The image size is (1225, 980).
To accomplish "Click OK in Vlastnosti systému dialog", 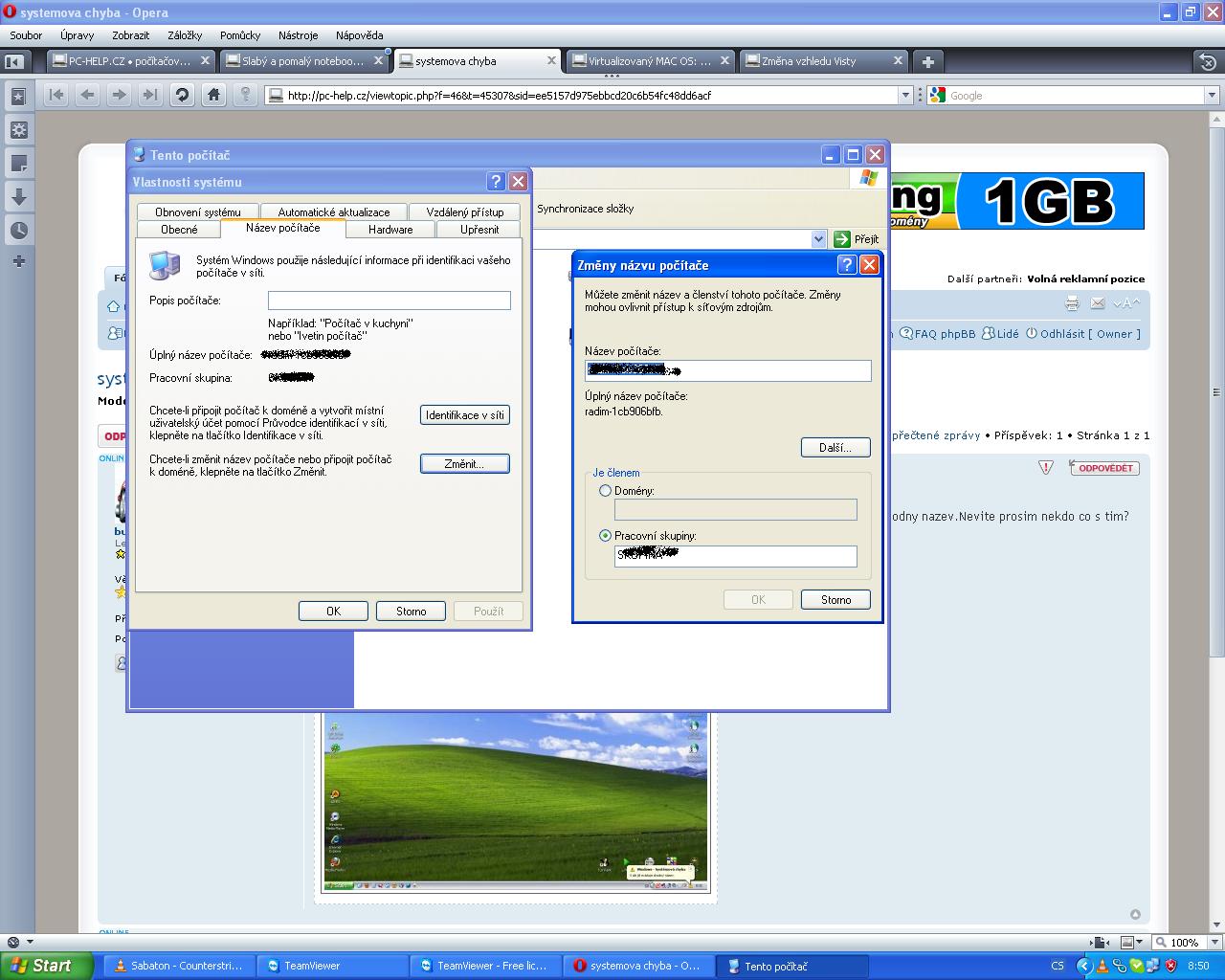I will 333,612.
